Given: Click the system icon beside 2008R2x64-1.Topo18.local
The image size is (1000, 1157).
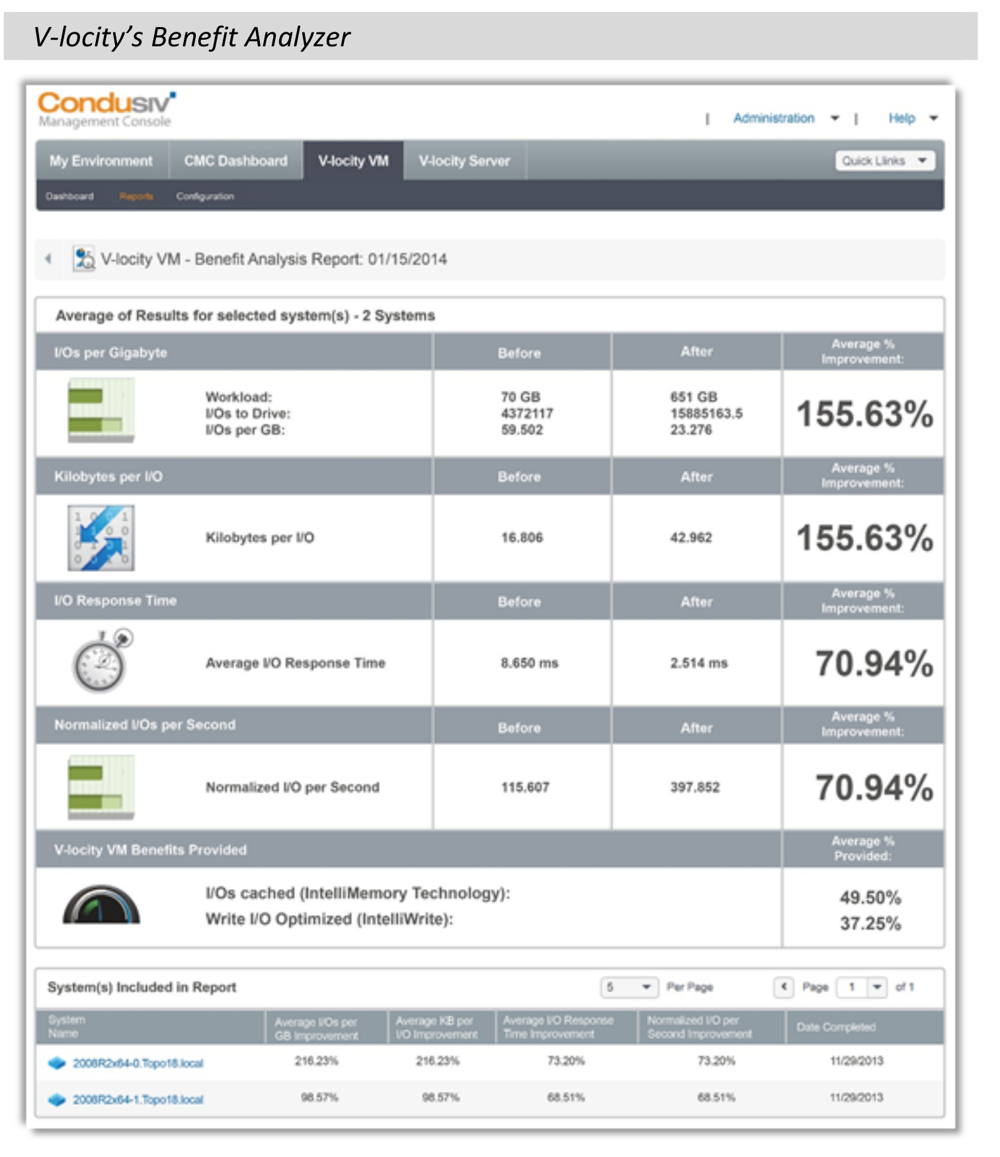Looking at the screenshot, I should tap(57, 1099).
